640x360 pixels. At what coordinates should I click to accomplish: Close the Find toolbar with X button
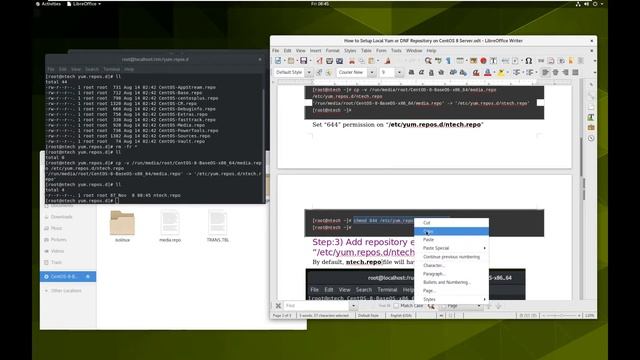pos(278,306)
